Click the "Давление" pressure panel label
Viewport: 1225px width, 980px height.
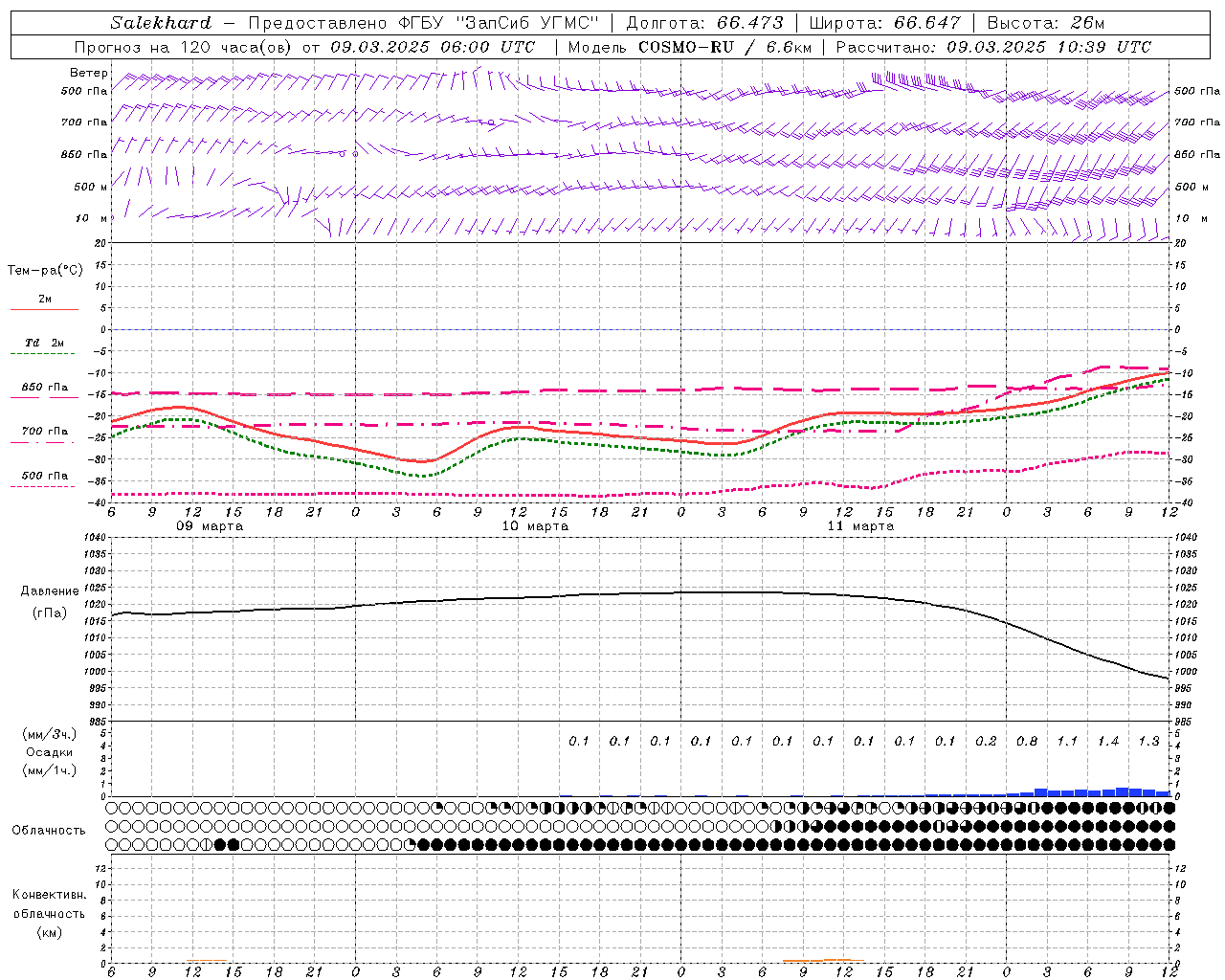(x=50, y=591)
